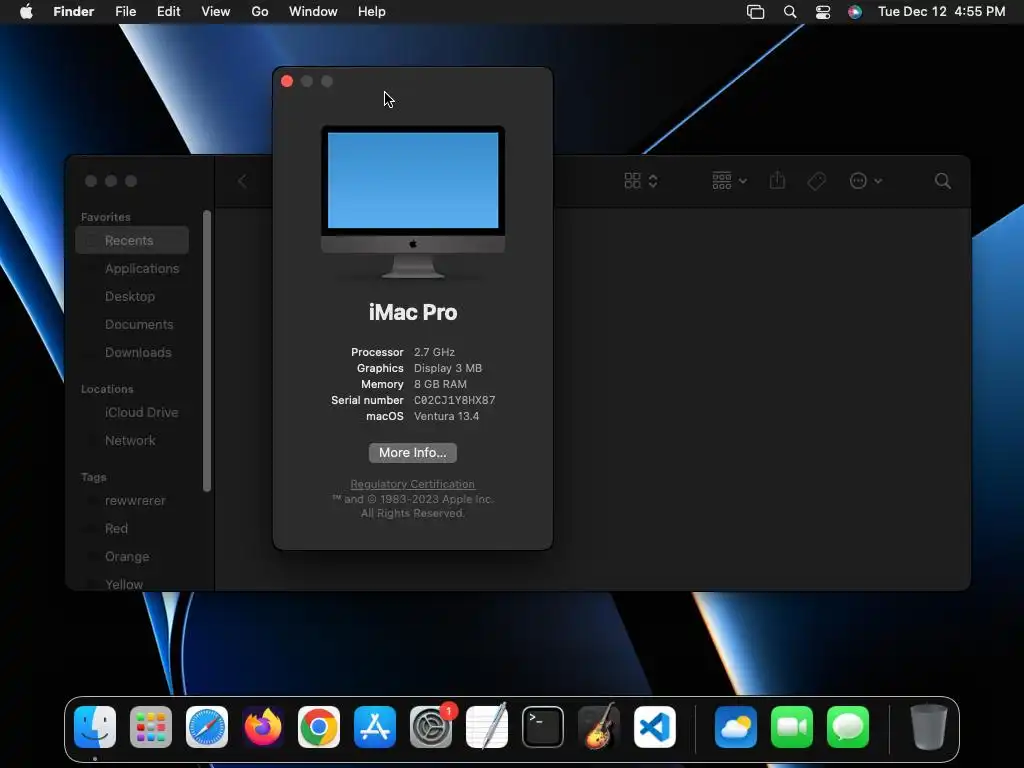The height and width of the screenshot is (768, 1024).
Task: Launch Firefox from the Dock
Action: point(263,727)
